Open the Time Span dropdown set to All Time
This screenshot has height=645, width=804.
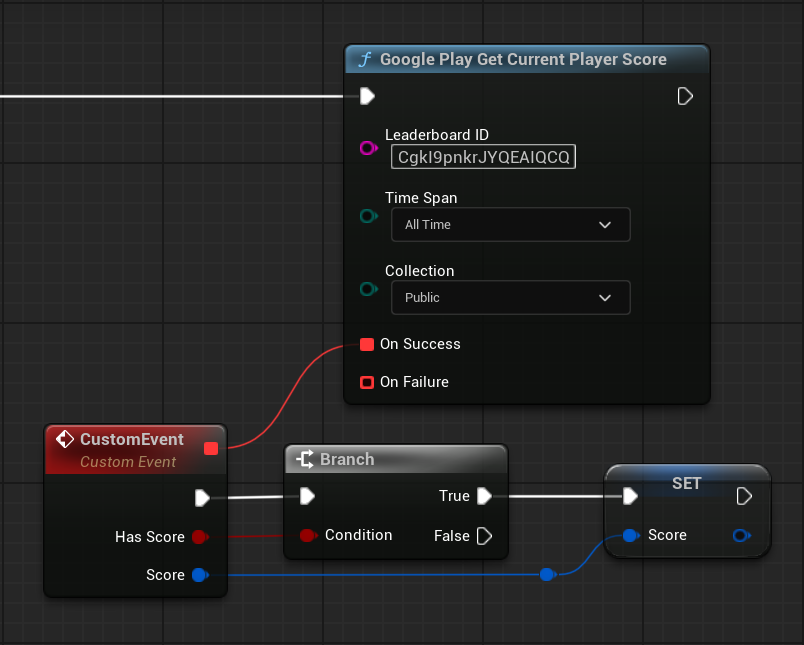click(510, 225)
